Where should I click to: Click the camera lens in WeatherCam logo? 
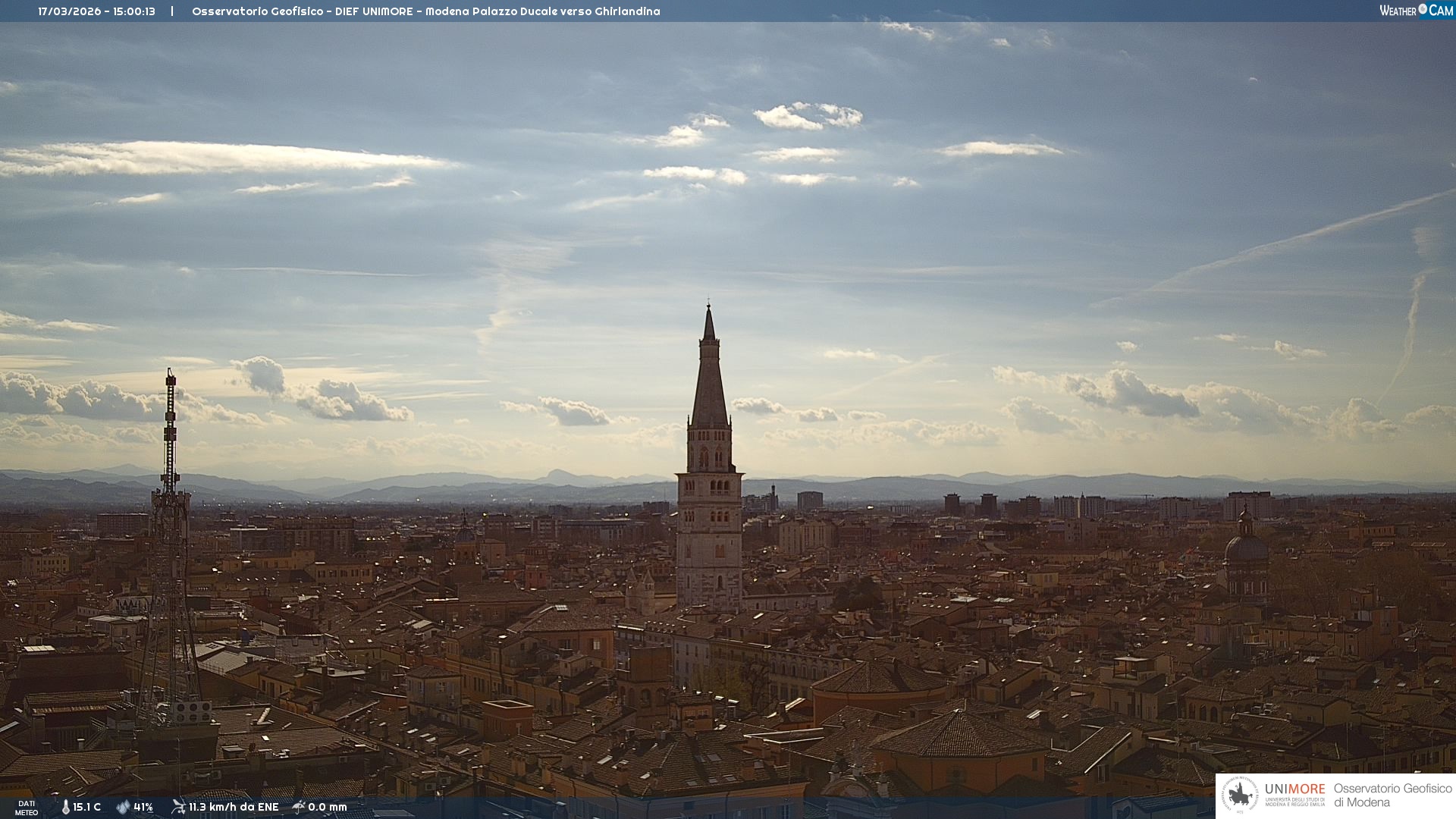[1423, 9]
